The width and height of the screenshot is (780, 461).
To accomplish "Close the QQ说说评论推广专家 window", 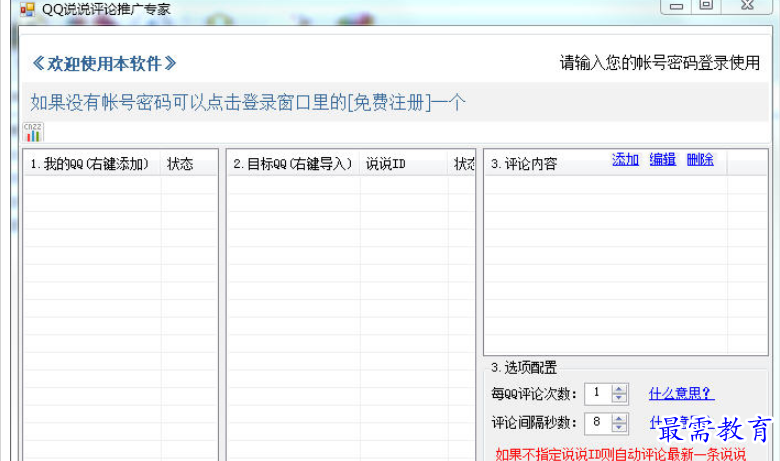I will point(747,6).
